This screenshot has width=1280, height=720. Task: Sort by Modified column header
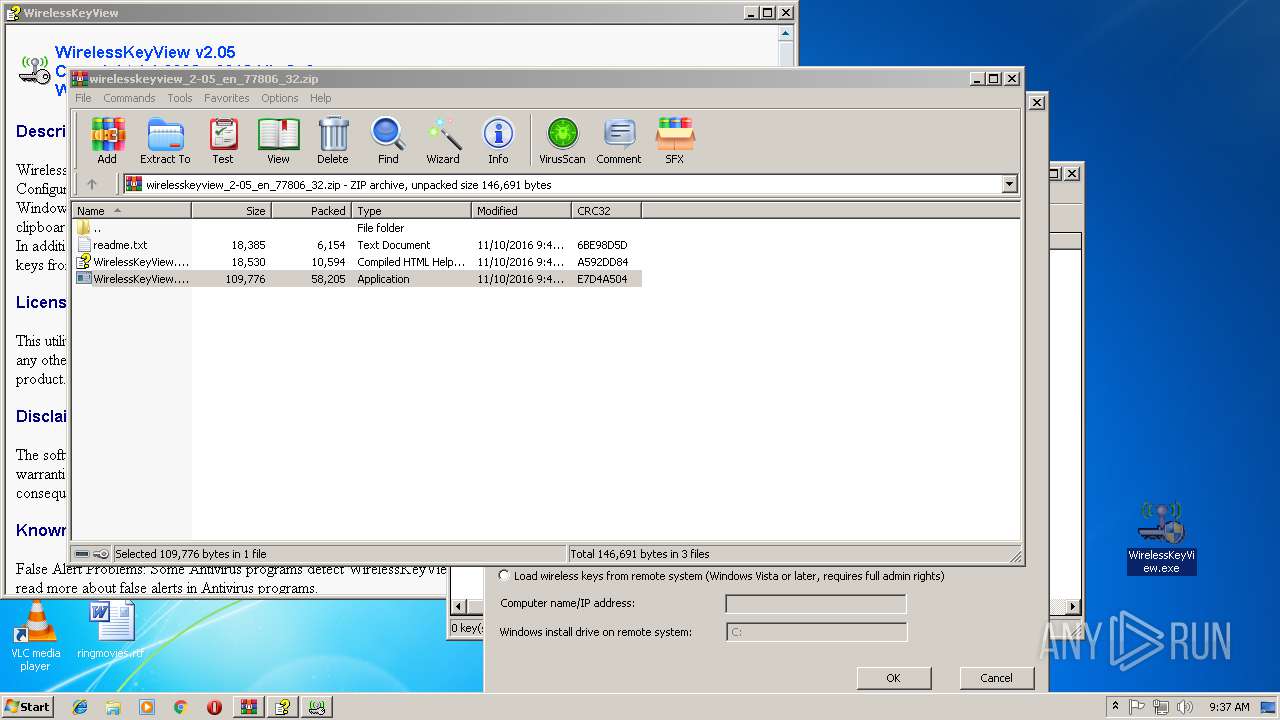point(521,211)
